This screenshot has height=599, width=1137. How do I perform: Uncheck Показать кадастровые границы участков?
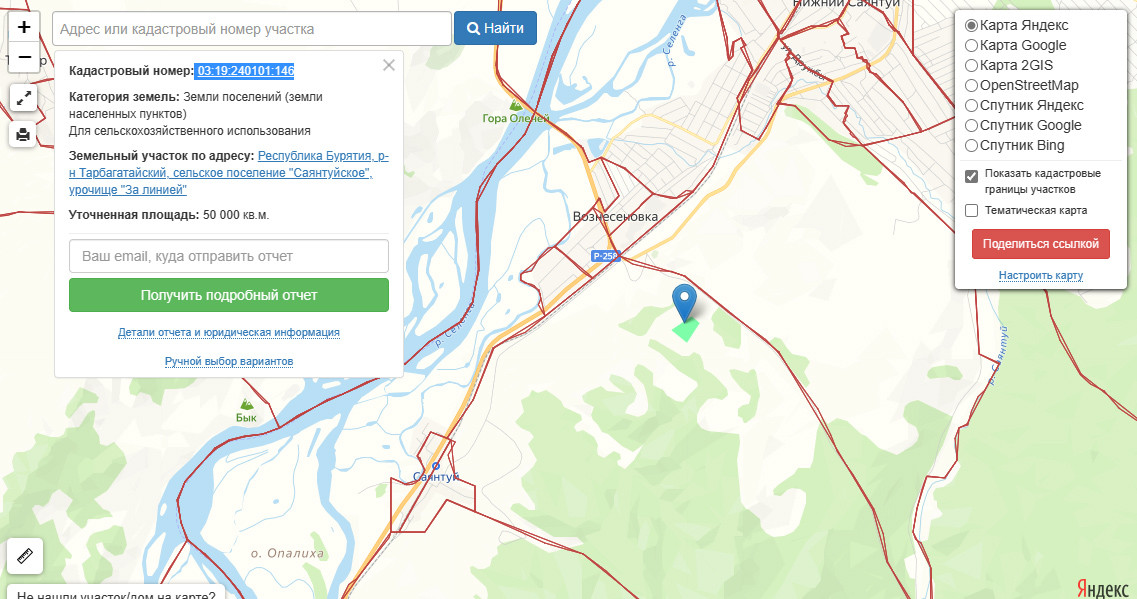tap(972, 176)
